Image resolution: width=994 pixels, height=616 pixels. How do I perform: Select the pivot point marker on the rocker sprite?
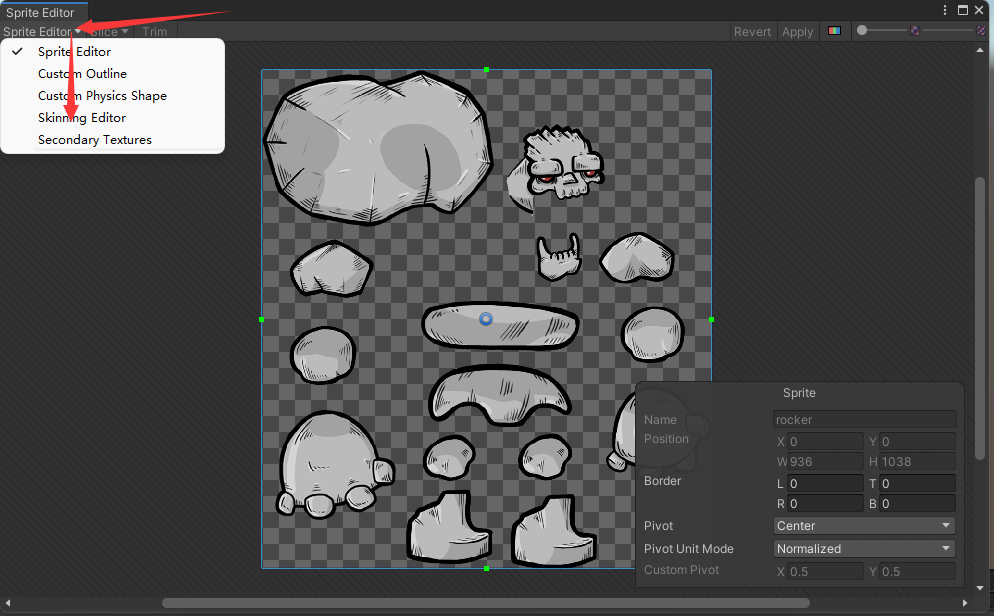[x=485, y=319]
